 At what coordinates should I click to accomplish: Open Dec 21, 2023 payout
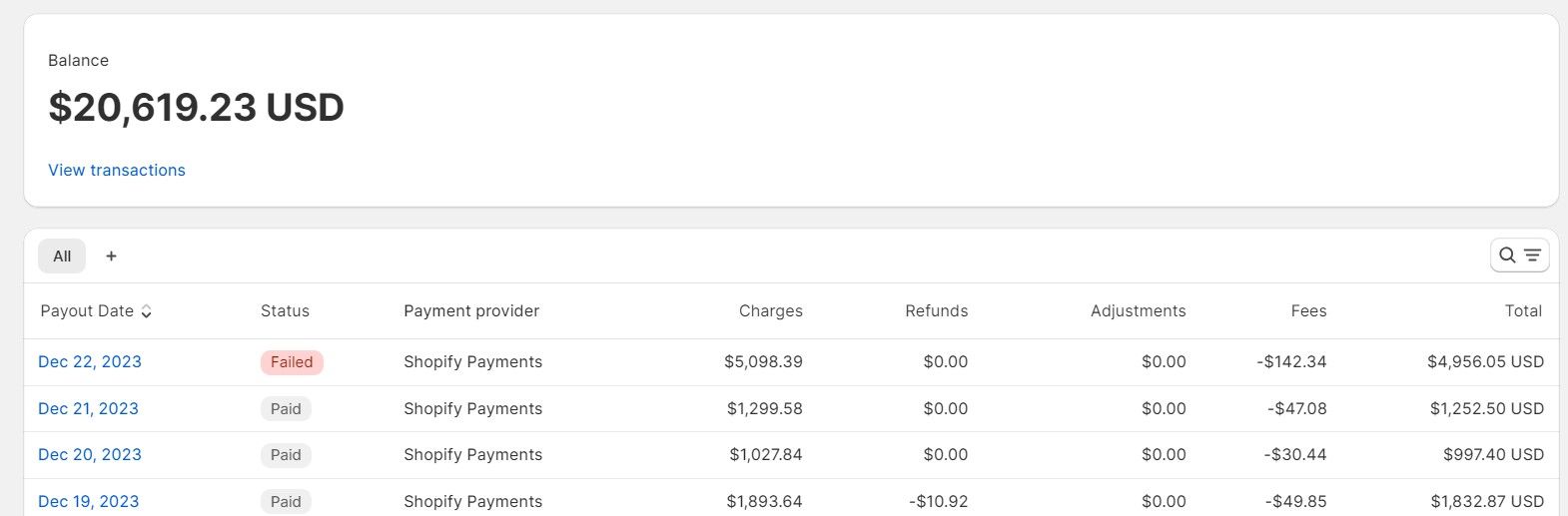pos(88,408)
